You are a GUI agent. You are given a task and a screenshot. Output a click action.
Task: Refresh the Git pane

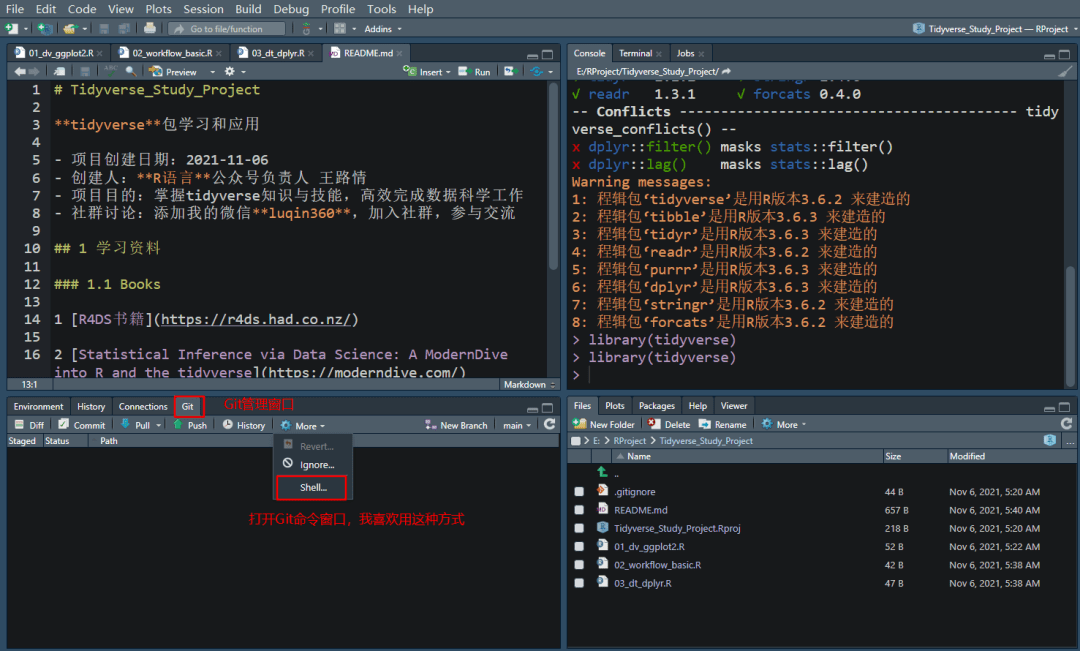pyautogui.click(x=550, y=424)
